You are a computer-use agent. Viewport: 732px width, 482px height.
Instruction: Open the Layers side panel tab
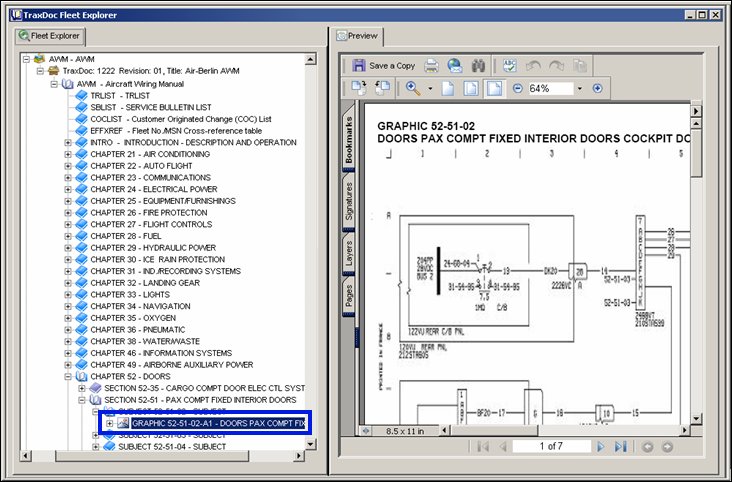(349, 254)
